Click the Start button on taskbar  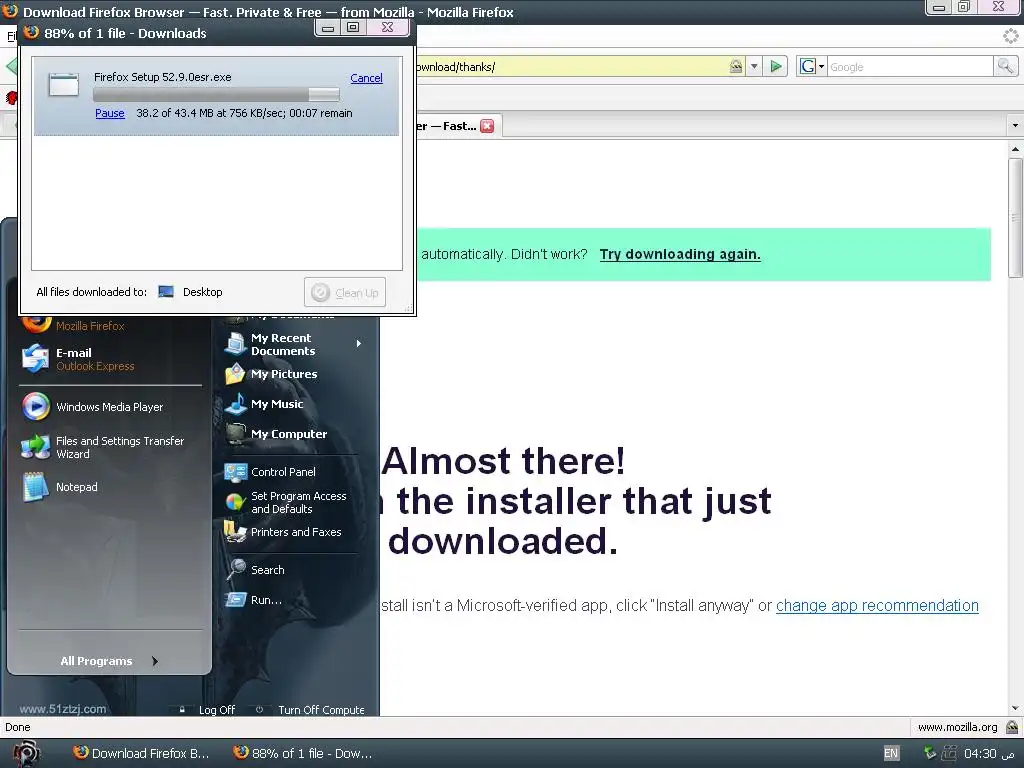pos(26,754)
